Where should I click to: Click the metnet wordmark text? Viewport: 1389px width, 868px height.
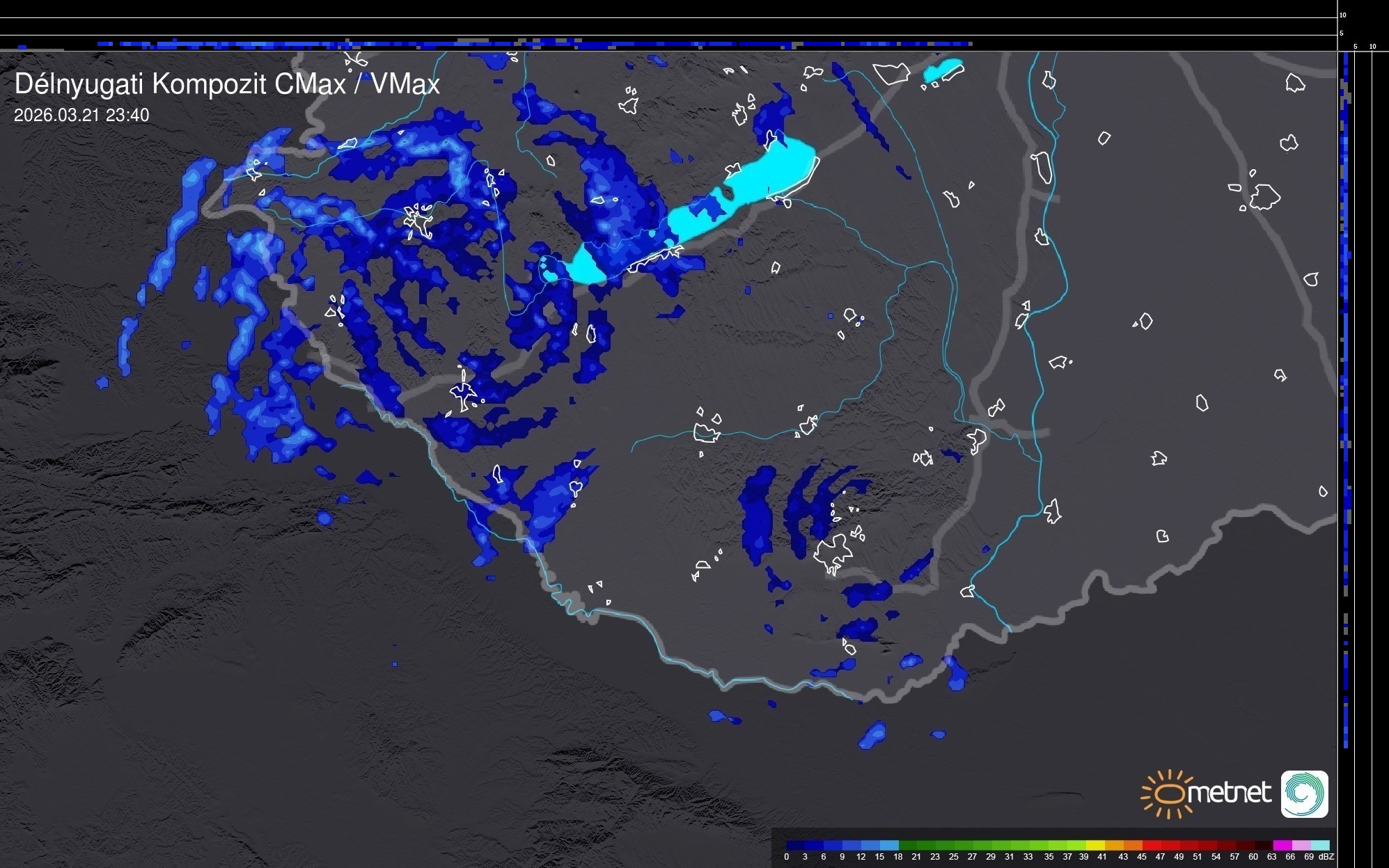point(1230,793)
